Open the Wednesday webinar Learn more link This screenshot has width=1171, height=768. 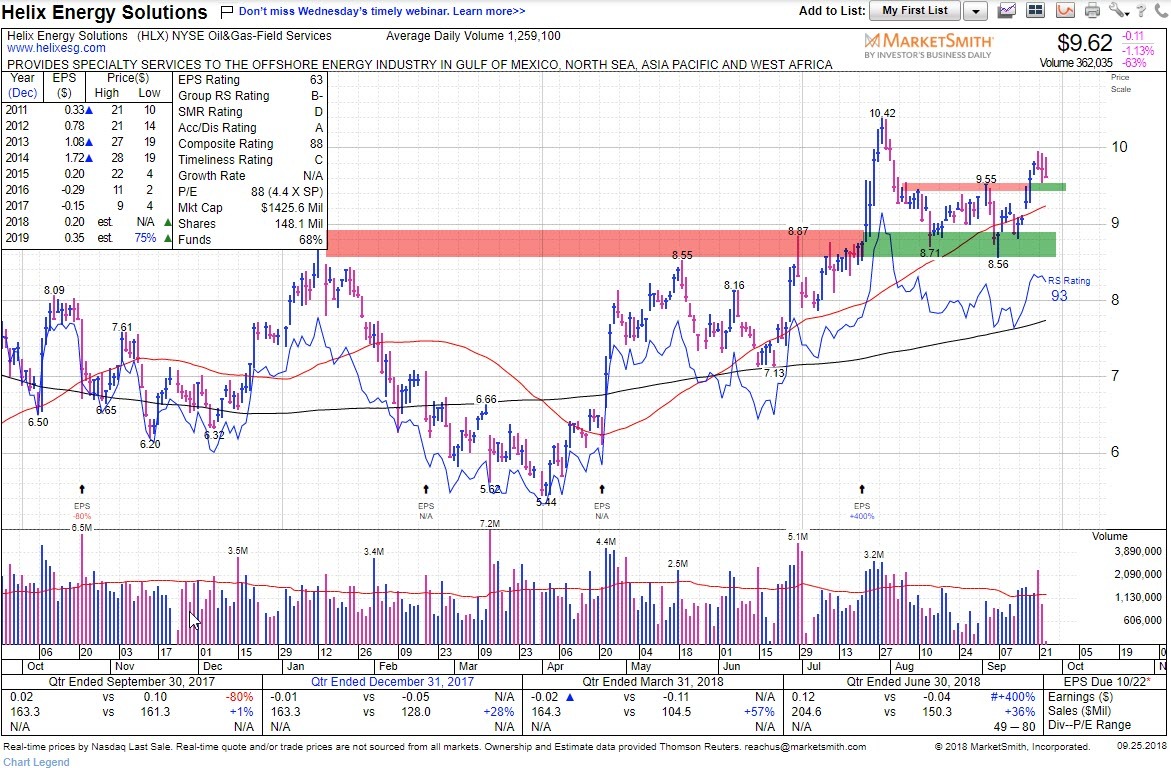[x=382, y=11]
